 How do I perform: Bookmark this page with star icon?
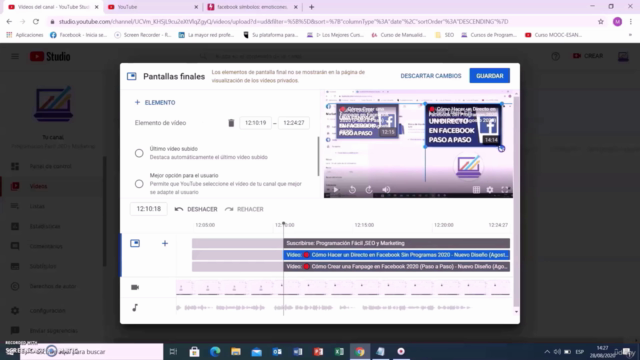[601, 22]
